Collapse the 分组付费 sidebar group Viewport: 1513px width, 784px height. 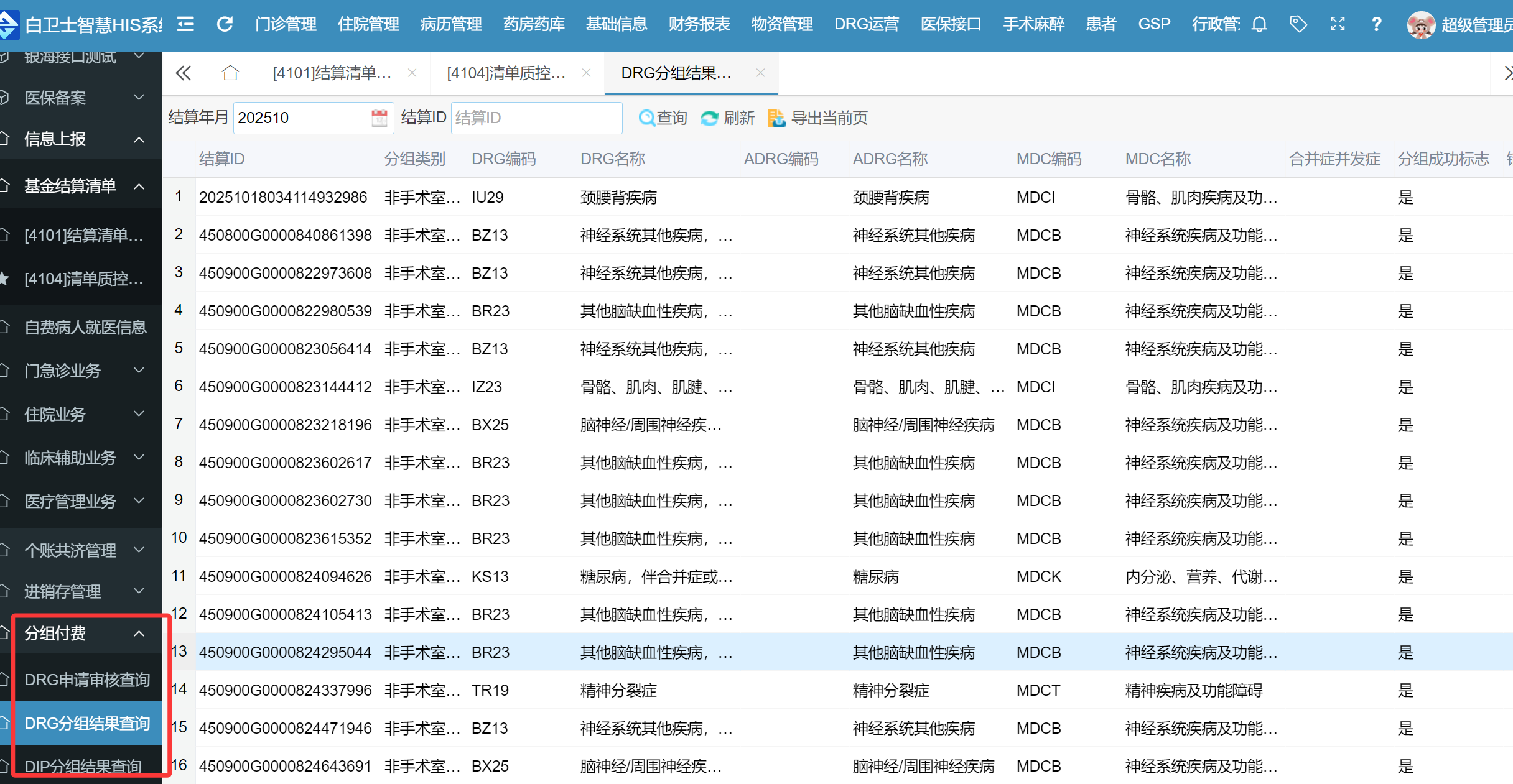tap(139, 634)
